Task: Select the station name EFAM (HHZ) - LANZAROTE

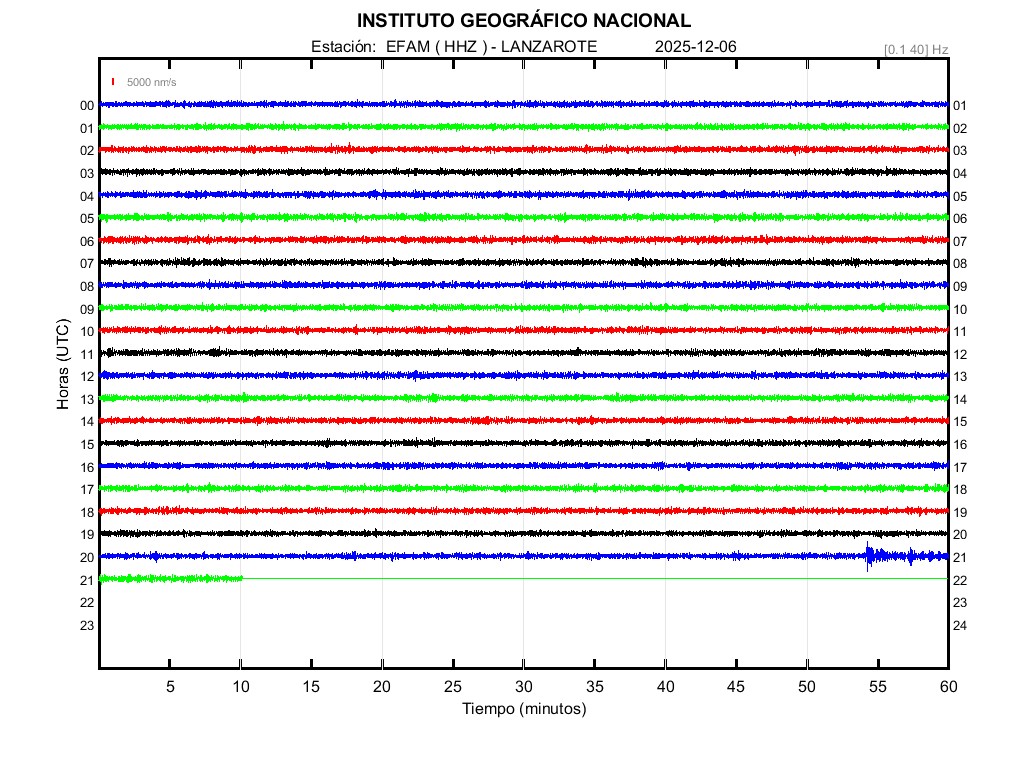Action: click(x=491, y=46)
